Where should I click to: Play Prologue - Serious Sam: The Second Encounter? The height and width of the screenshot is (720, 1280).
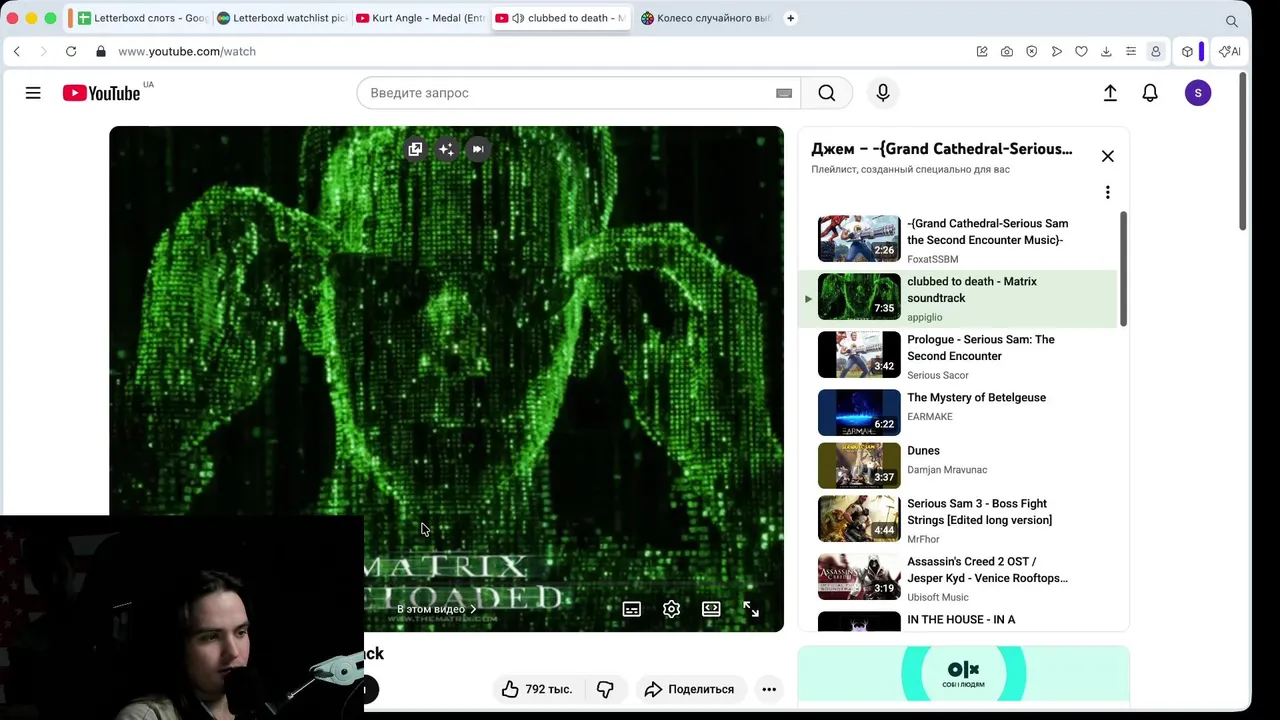[x=958, y=356]
